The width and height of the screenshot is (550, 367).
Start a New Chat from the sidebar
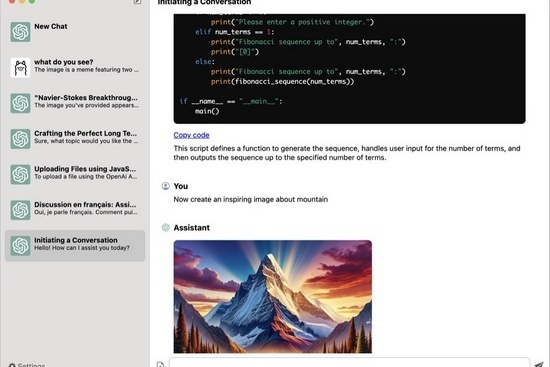75,32
